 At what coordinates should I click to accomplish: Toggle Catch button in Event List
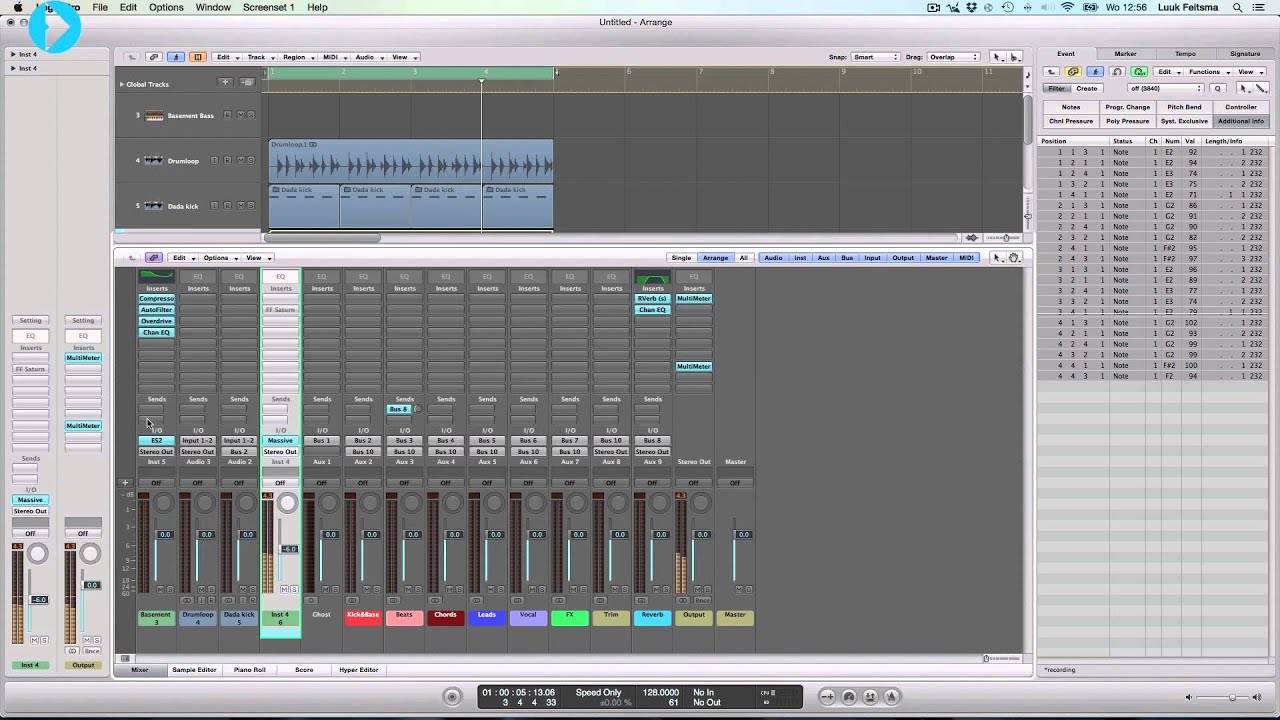coord(1095,72)
